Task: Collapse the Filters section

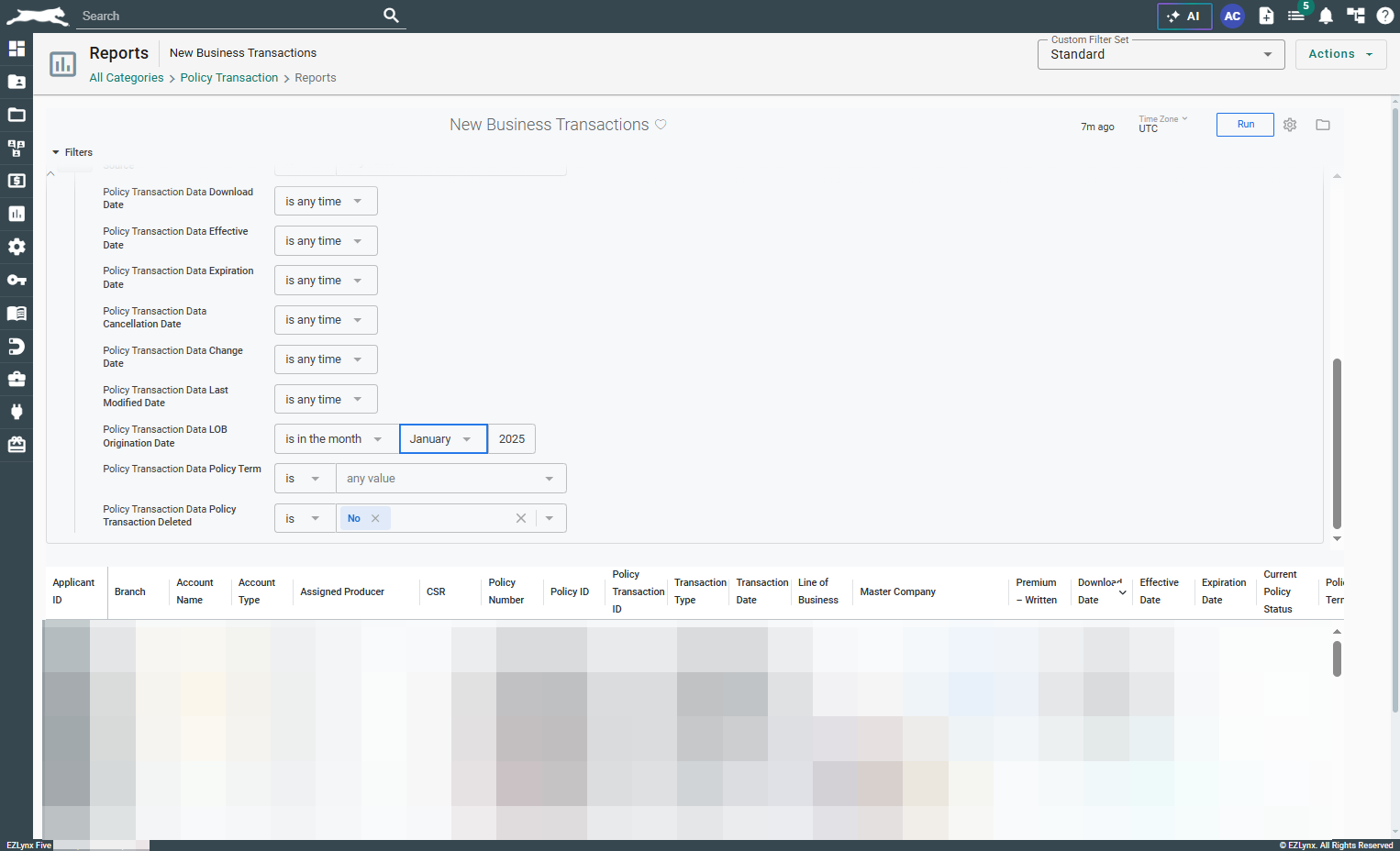Action: (72, 152)
